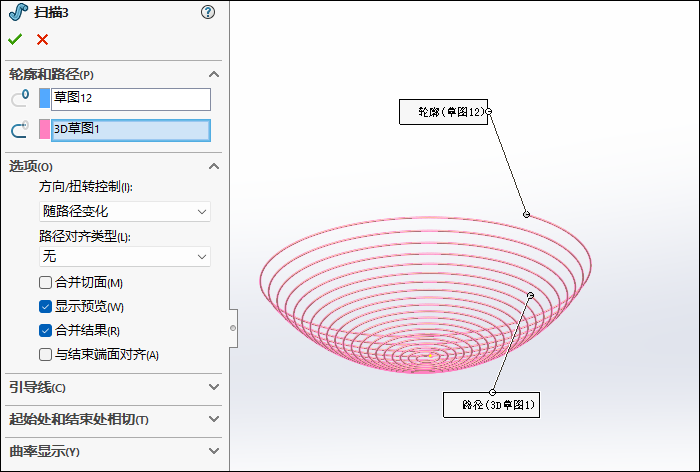Open the help question mark icon

[208, 12]
